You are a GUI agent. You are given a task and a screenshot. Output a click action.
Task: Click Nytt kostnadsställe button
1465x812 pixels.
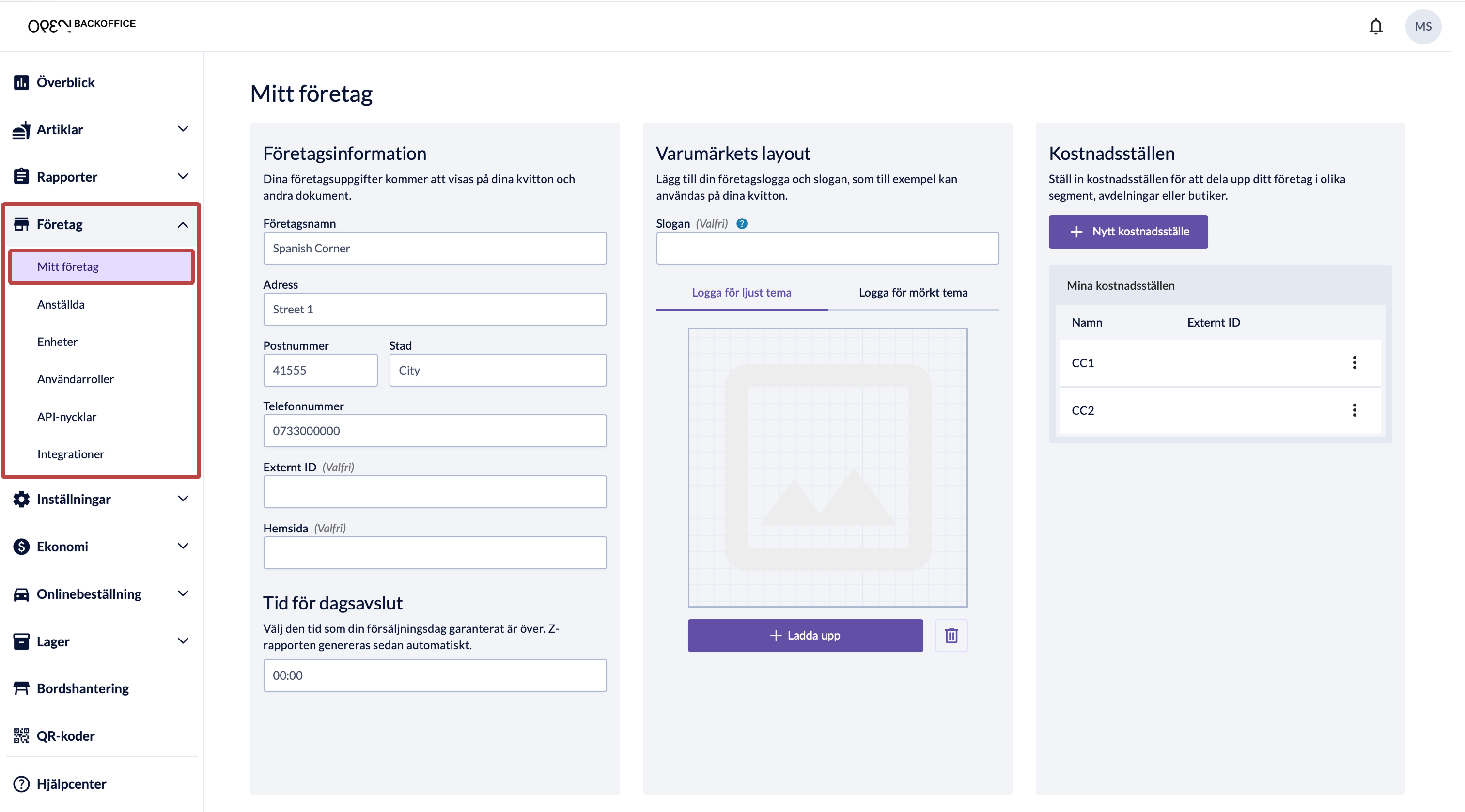click(1128, 232)
